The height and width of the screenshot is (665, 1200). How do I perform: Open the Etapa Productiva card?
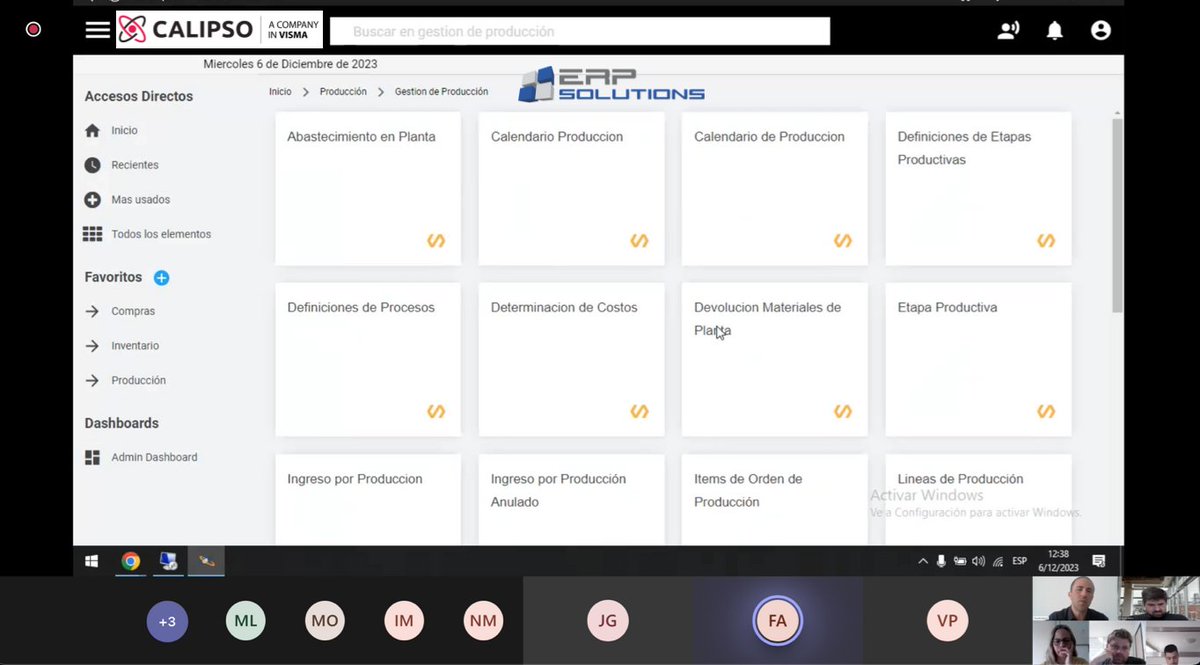point(978,359)
